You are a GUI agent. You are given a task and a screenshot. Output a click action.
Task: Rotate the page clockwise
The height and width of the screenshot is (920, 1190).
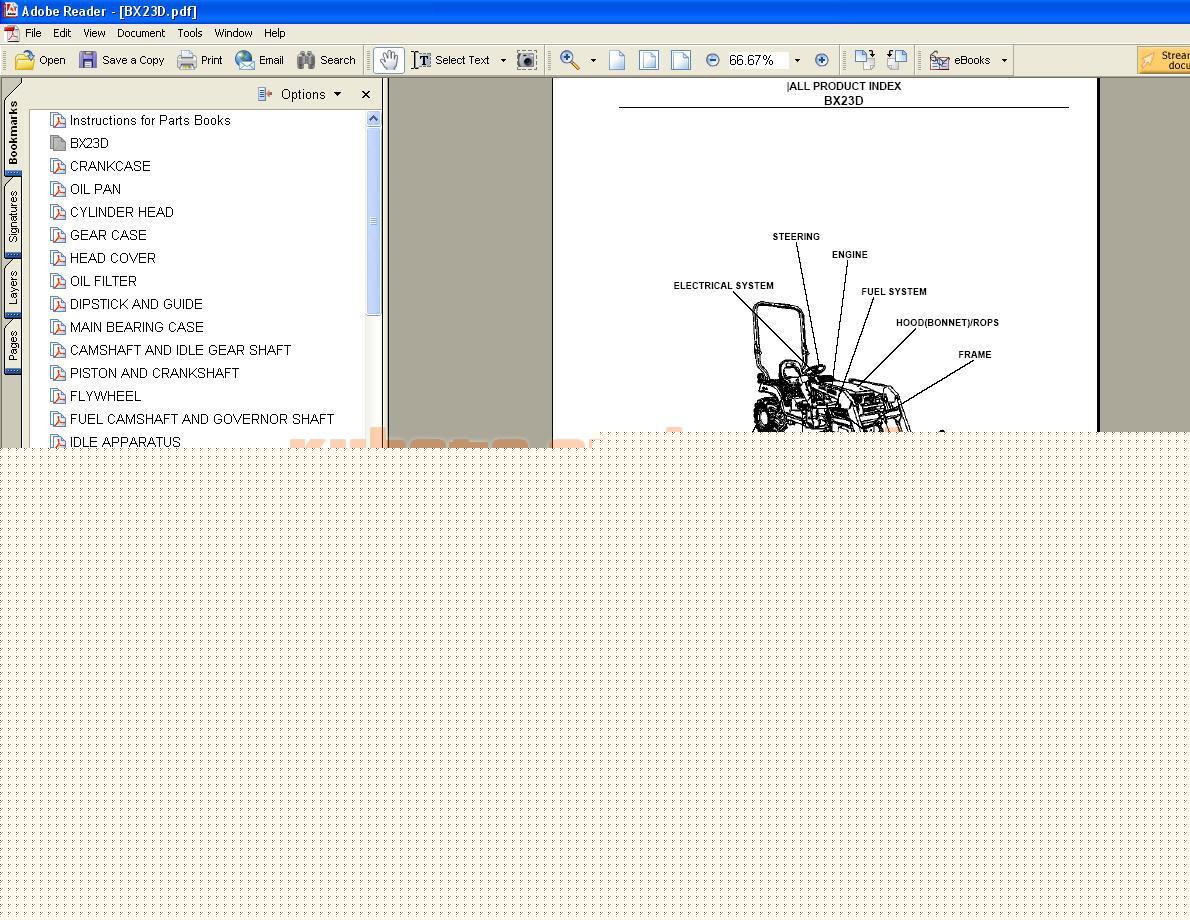864,60
